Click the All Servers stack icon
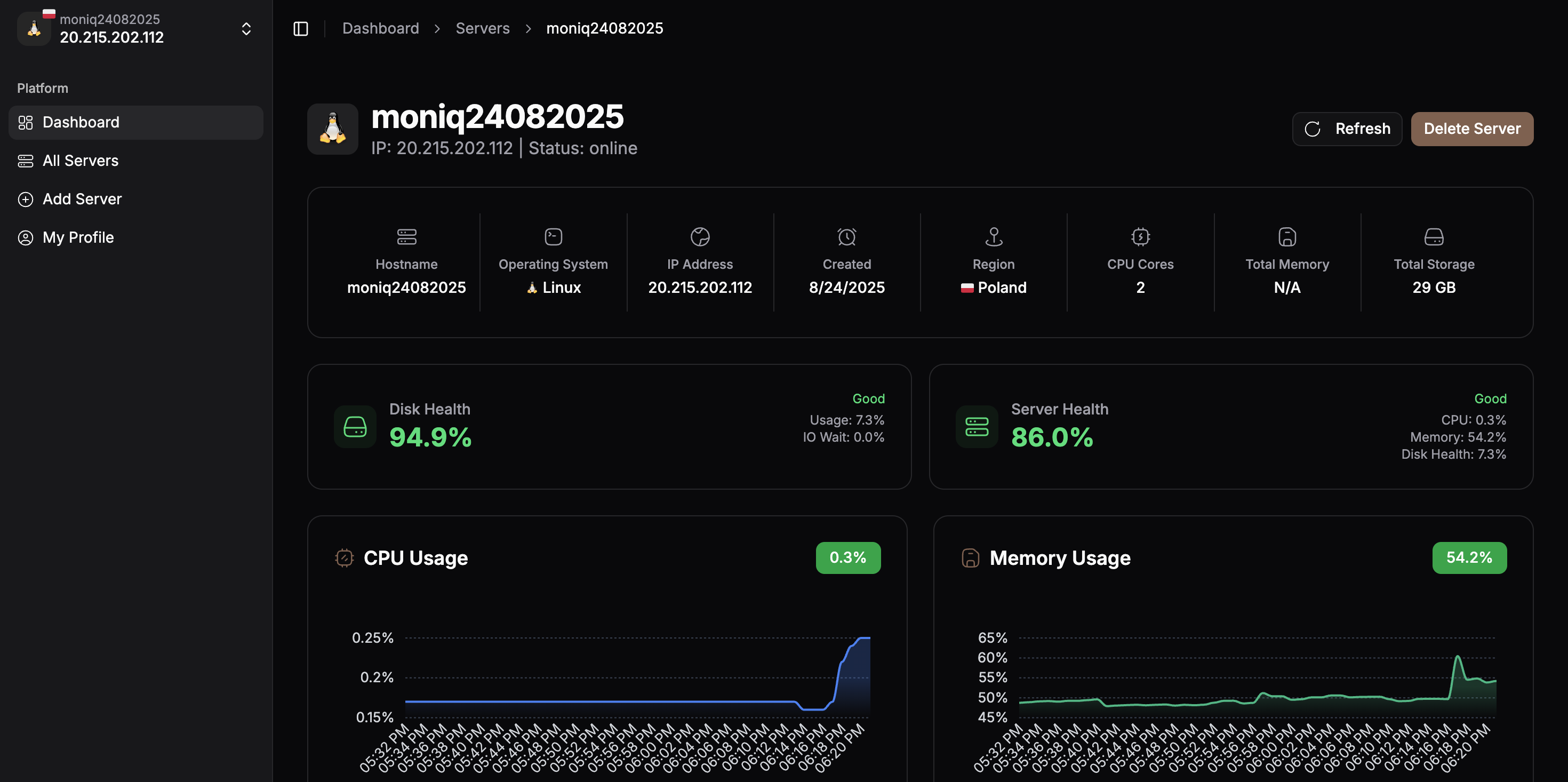This screenshot has width=1568, height=782. coord(26,161)
